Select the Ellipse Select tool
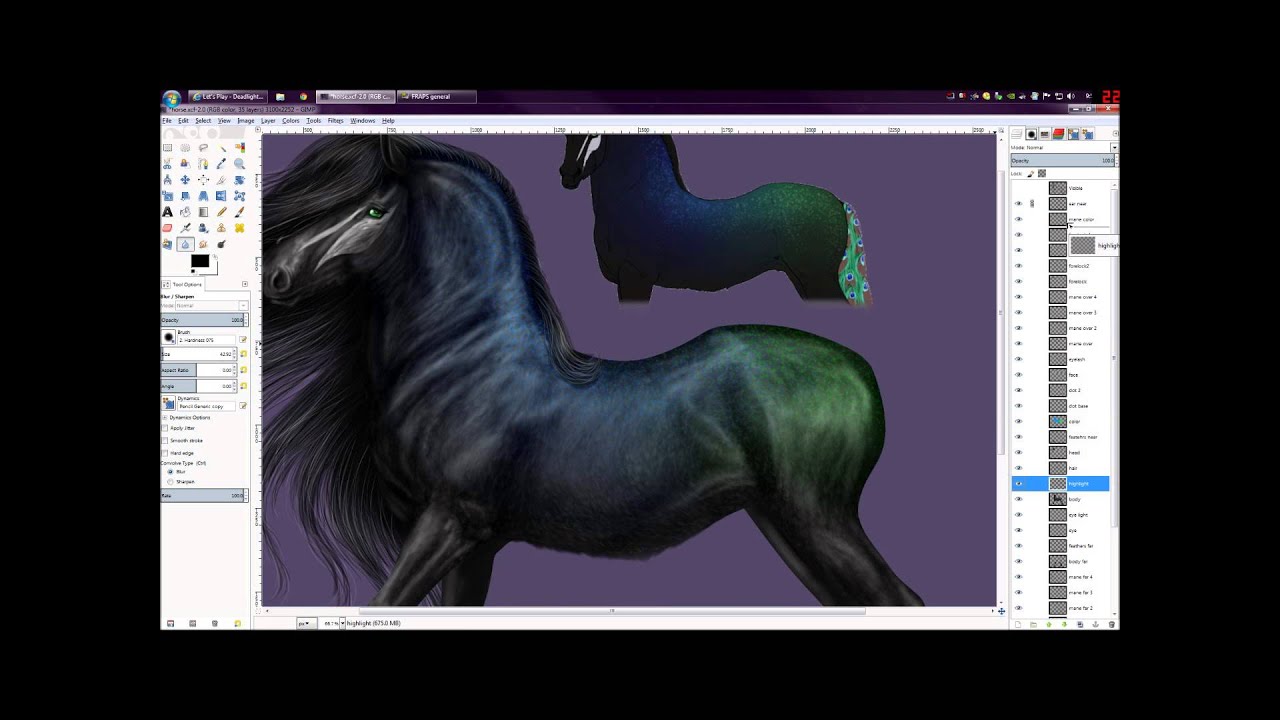The image size is (1280, 720). point(185,147)
